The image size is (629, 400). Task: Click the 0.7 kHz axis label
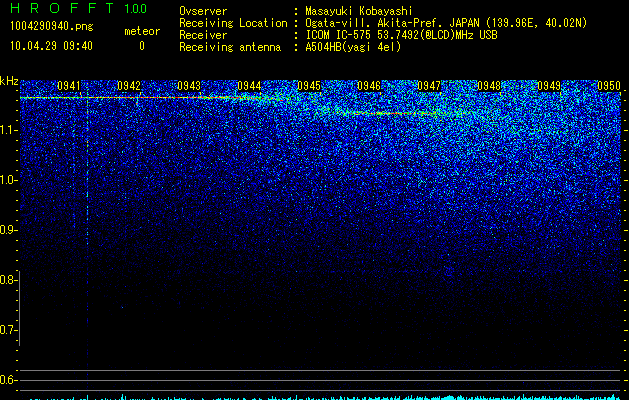click(8, 330)
